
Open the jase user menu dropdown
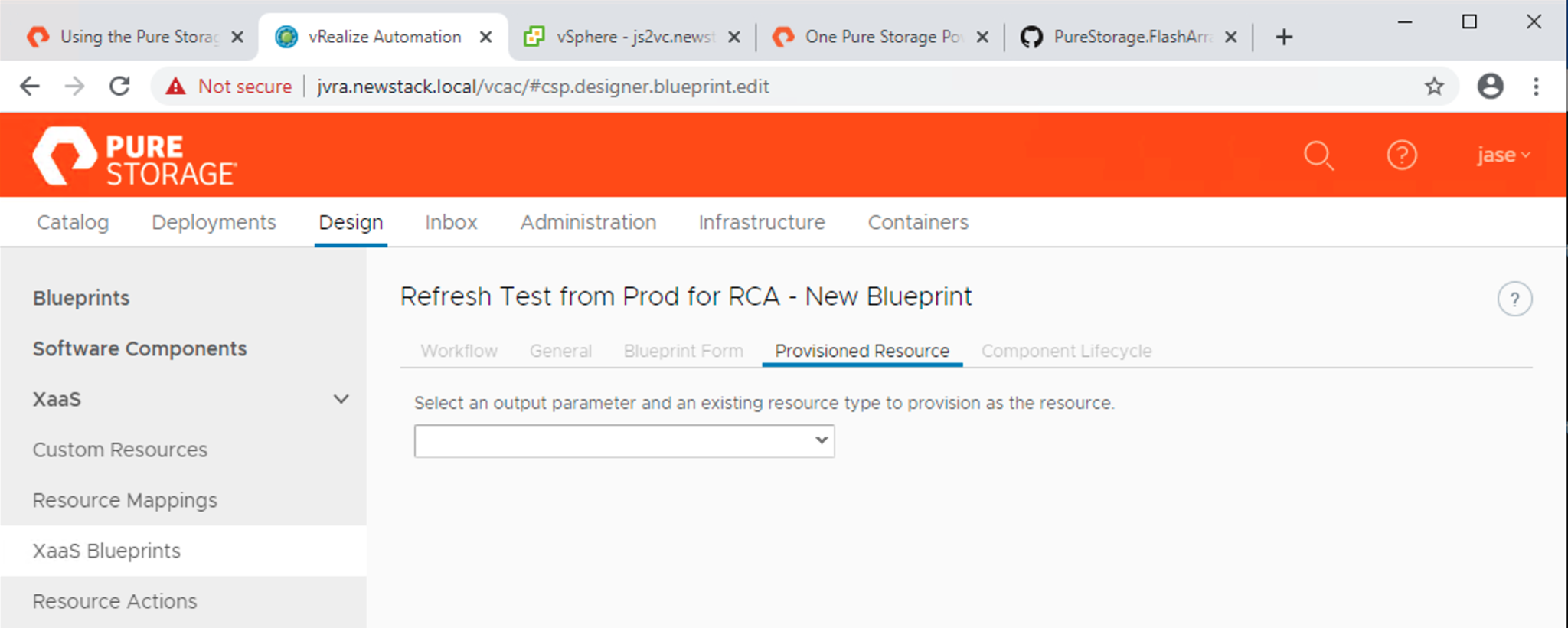pos(1503,155)
